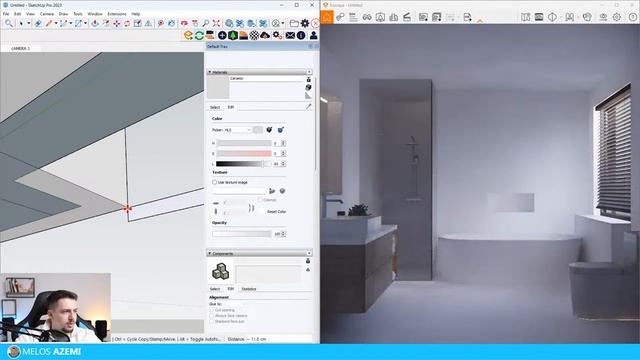Click browse for texture file button

(272, 191)
